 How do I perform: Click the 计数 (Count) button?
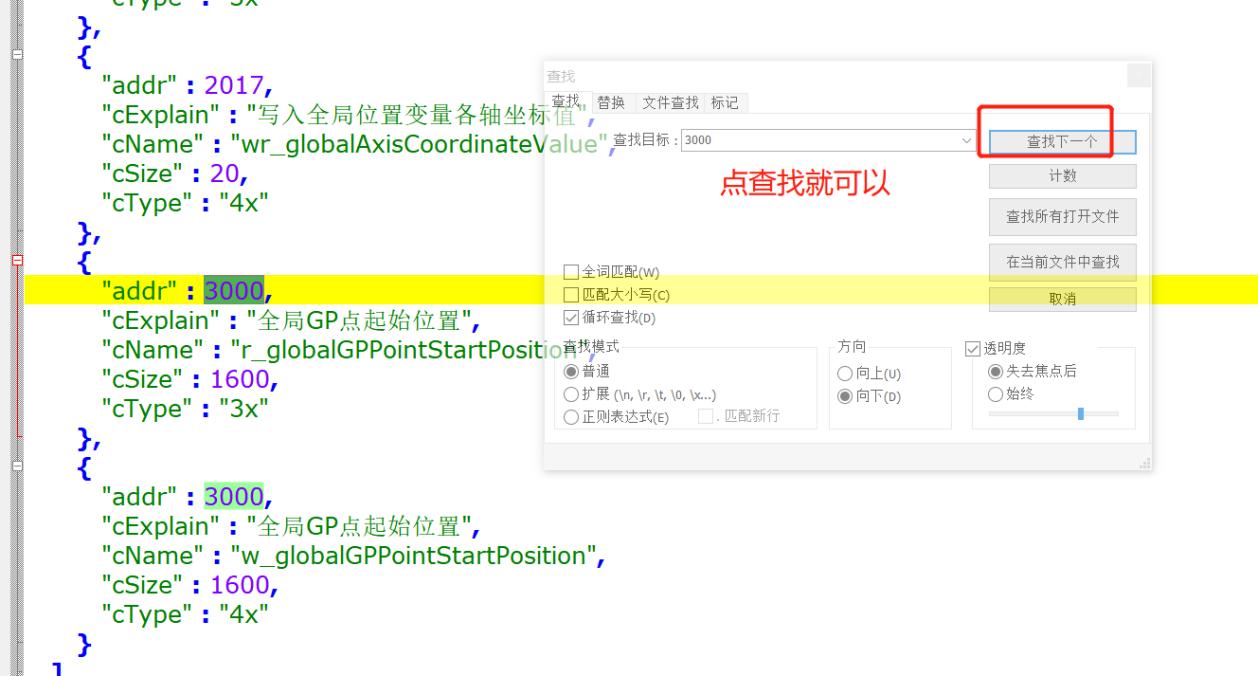(x=1062, y=176)
